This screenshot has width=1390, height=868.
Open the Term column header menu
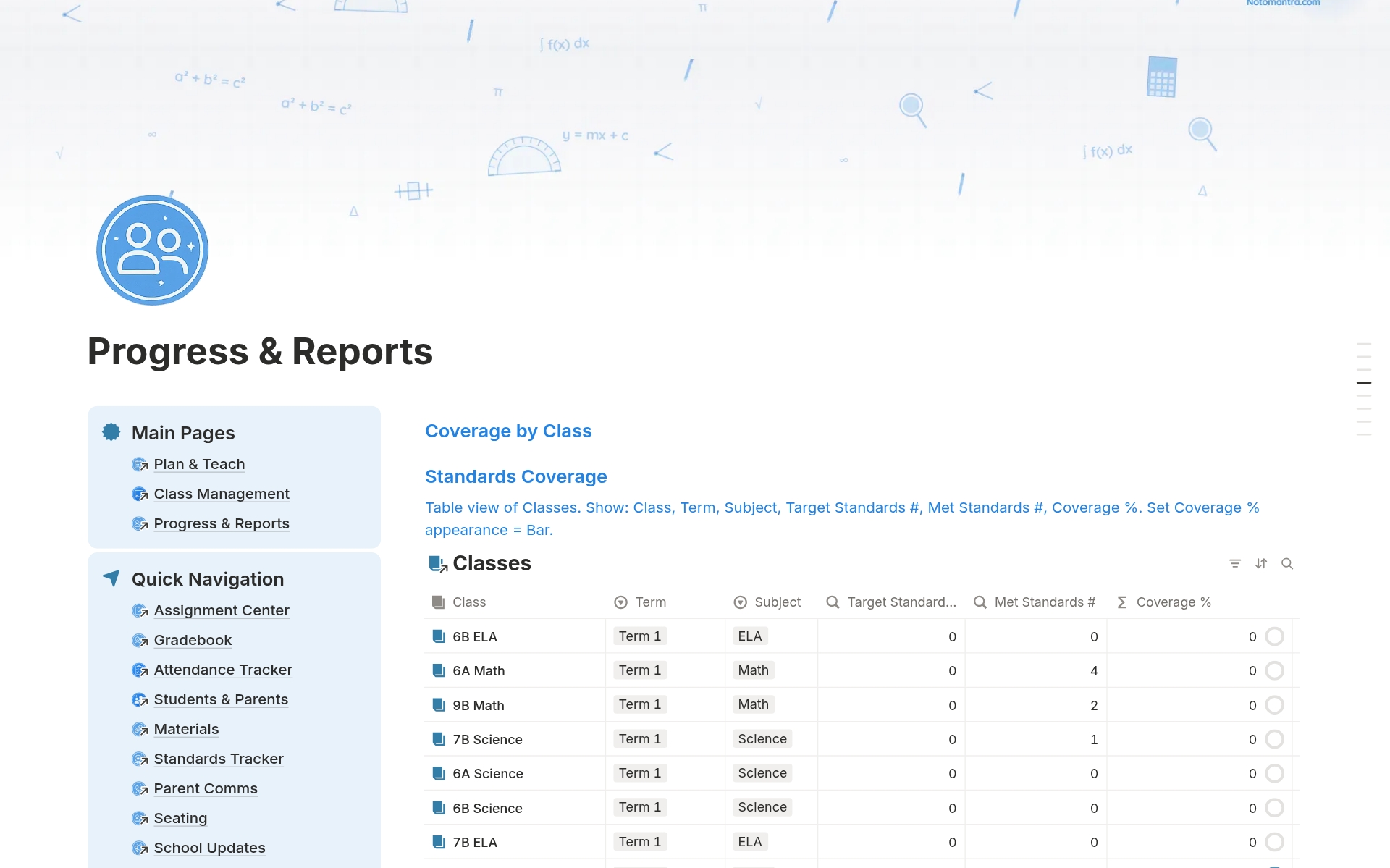(650, 602)
